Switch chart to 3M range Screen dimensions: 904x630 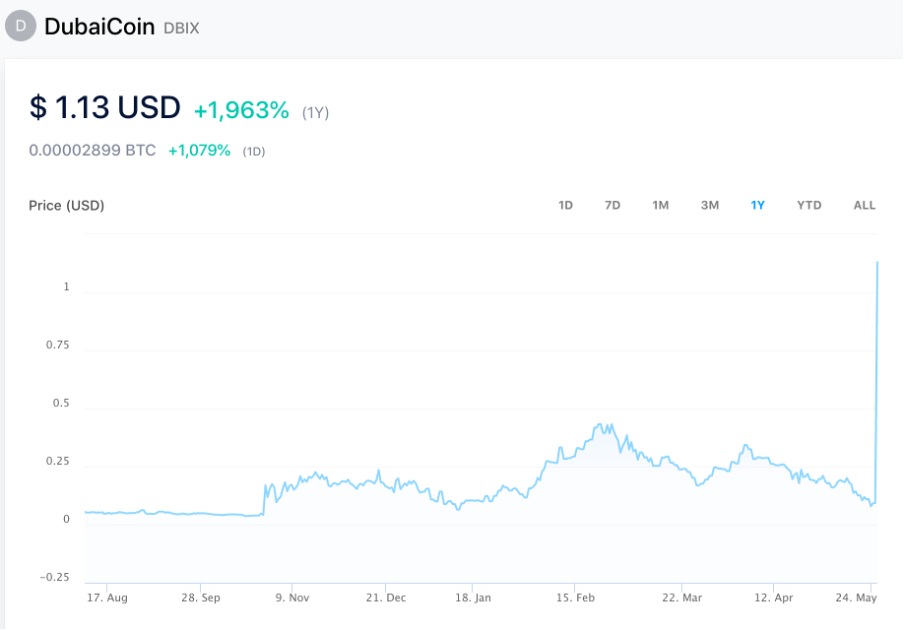pyautogui.click(x=710, y=205)
